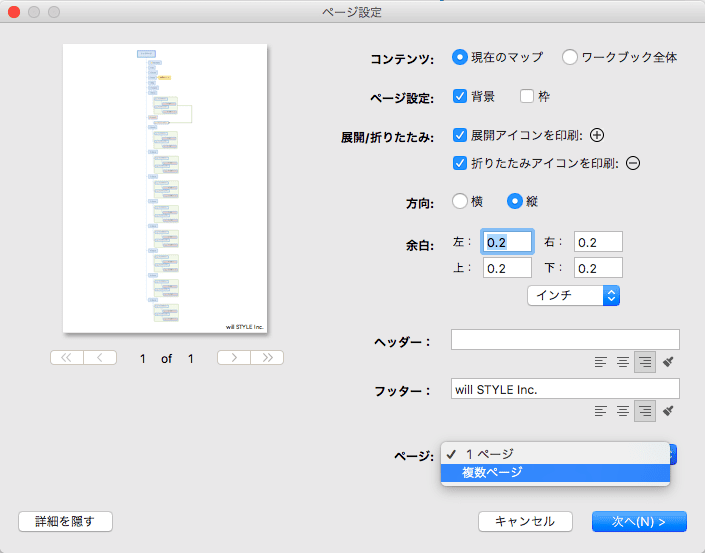Center-align the footer text

tap(623, 411)
